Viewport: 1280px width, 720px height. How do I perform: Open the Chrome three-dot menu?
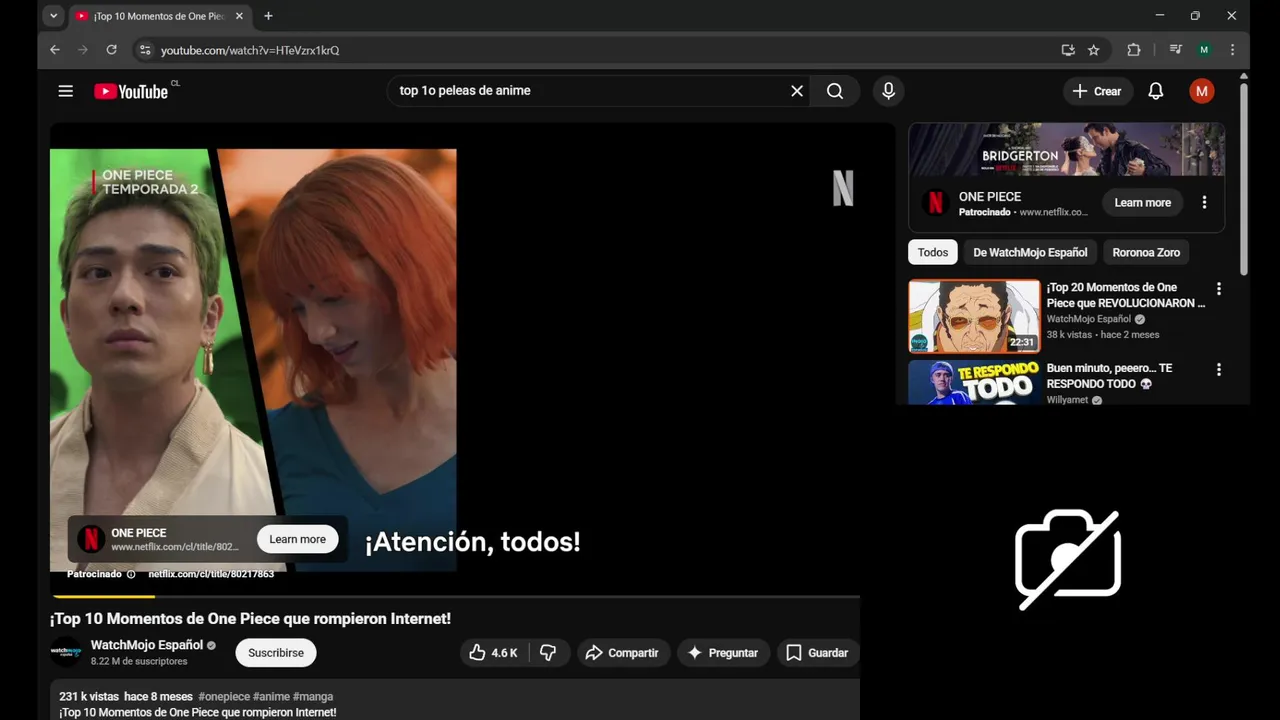click(x=1232, y=50)
